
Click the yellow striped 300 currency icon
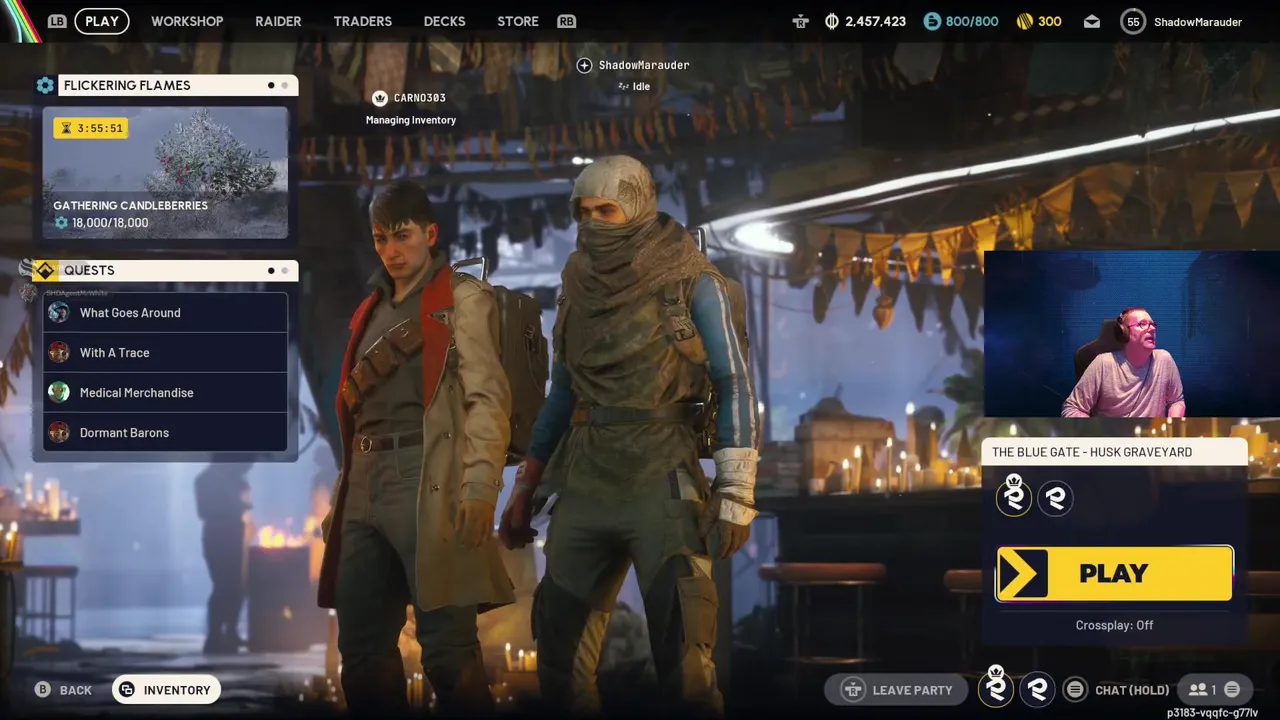tap(1024, 21)
